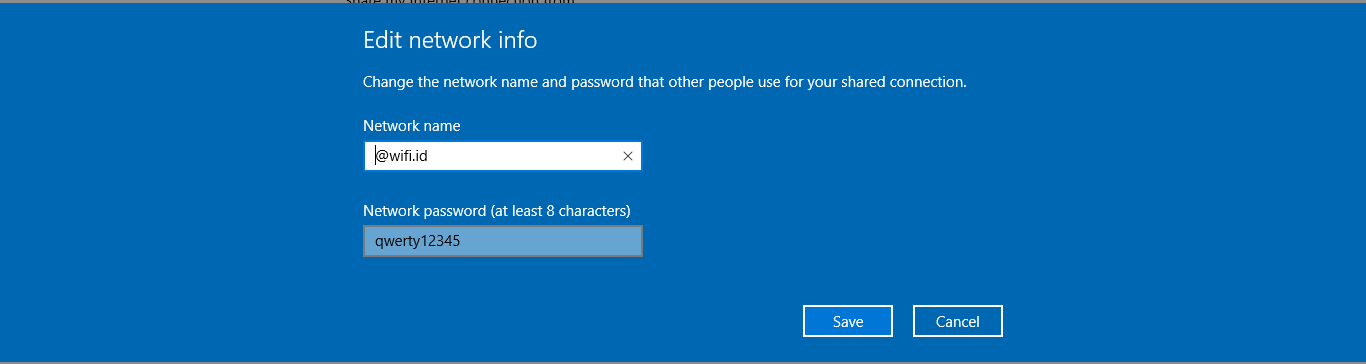This screenshot has height=364, width=1366.
Task: Cancel editing network info
Action: (x=958, y=321)
